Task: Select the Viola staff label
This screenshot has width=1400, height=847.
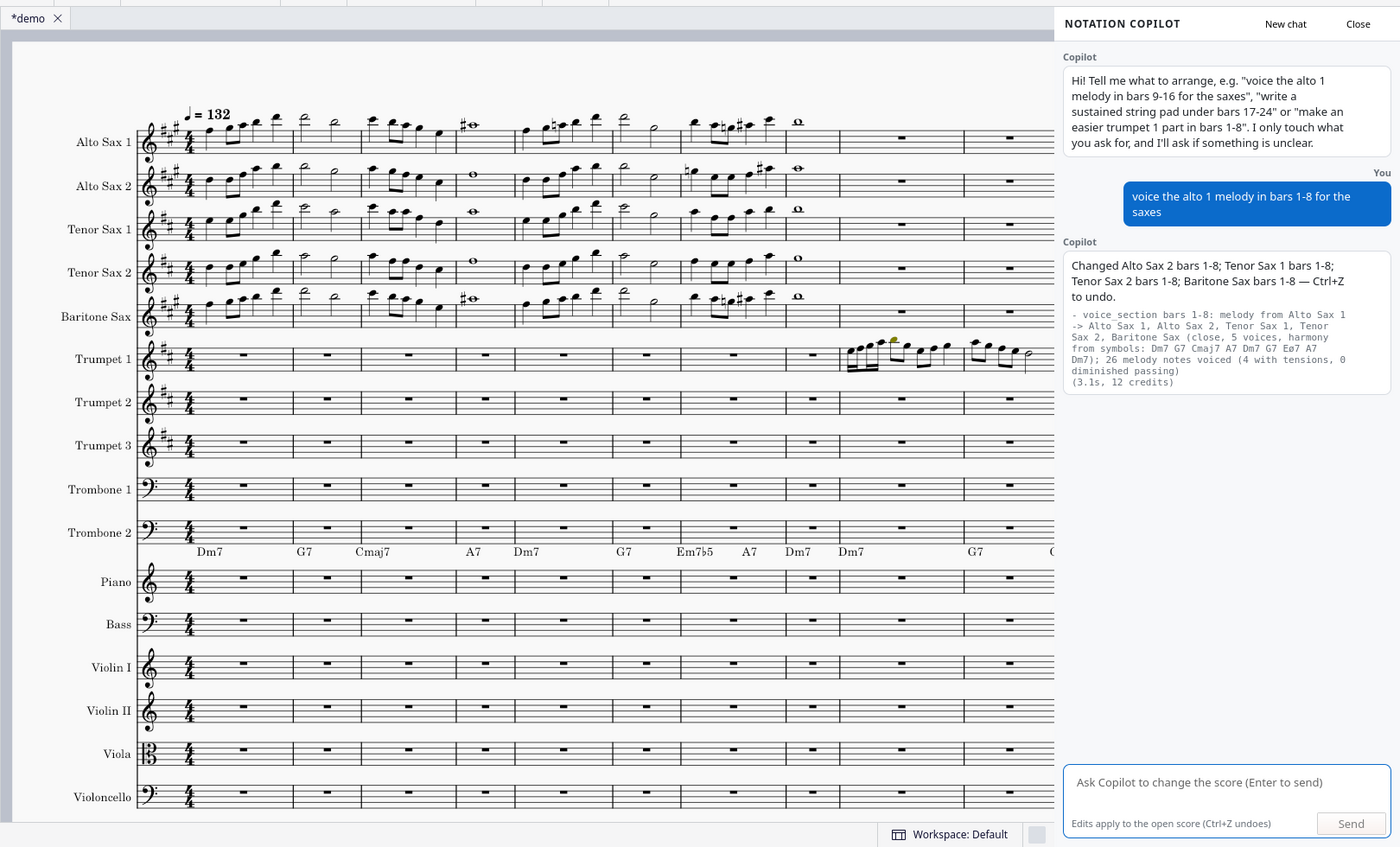Action: (x=118, y=754)
